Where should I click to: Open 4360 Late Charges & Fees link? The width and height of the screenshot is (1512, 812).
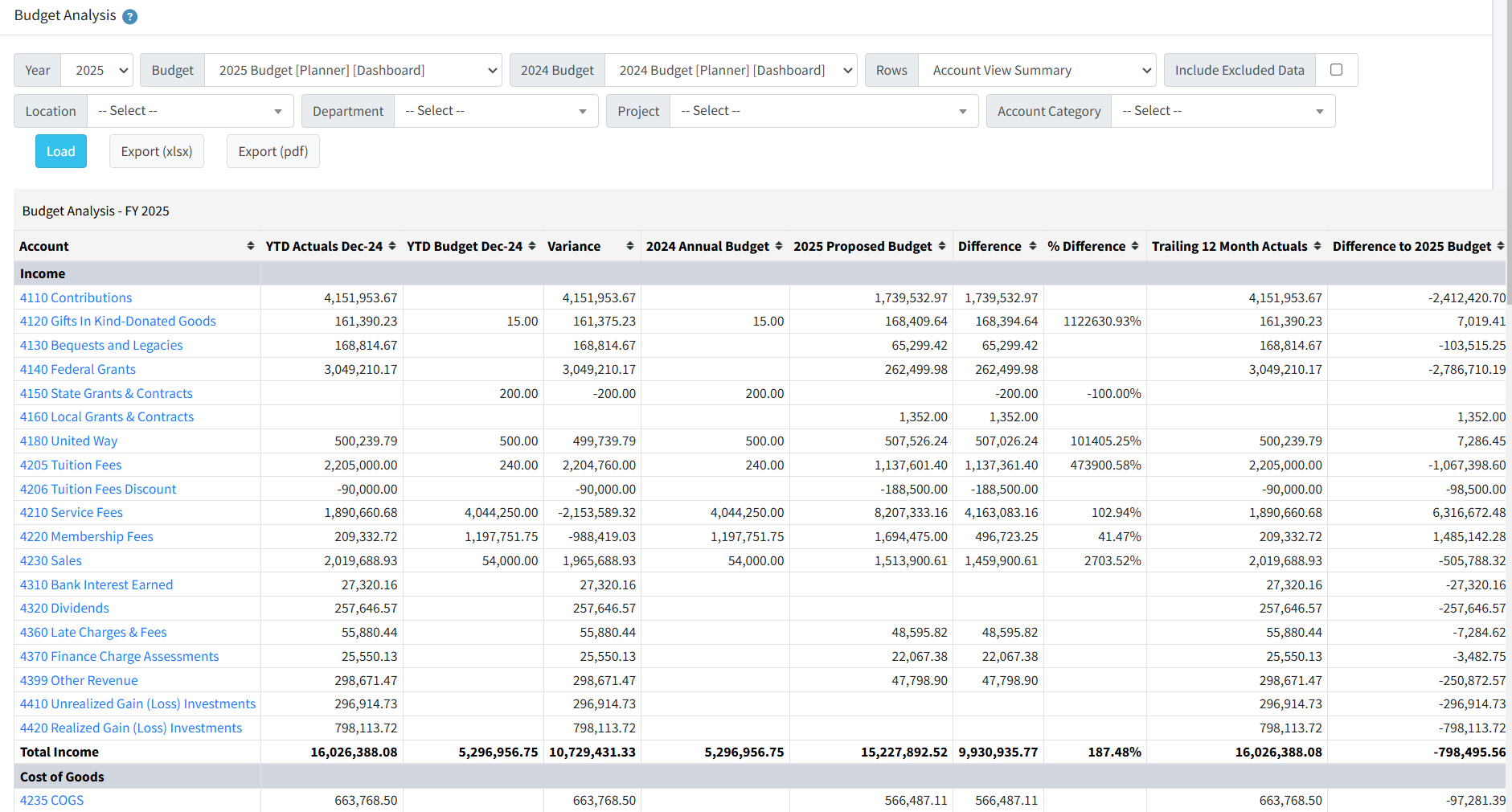click(x=93, y=632)
